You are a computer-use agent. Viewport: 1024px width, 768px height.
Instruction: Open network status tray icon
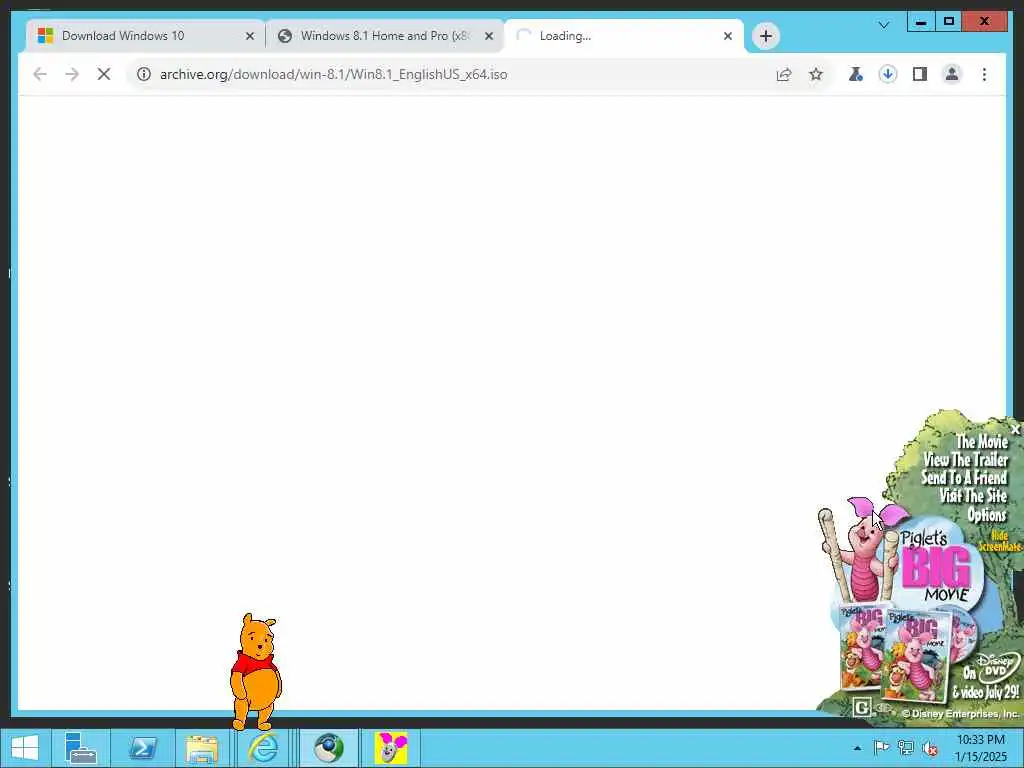pyautogui.click(x=905, y=747)
